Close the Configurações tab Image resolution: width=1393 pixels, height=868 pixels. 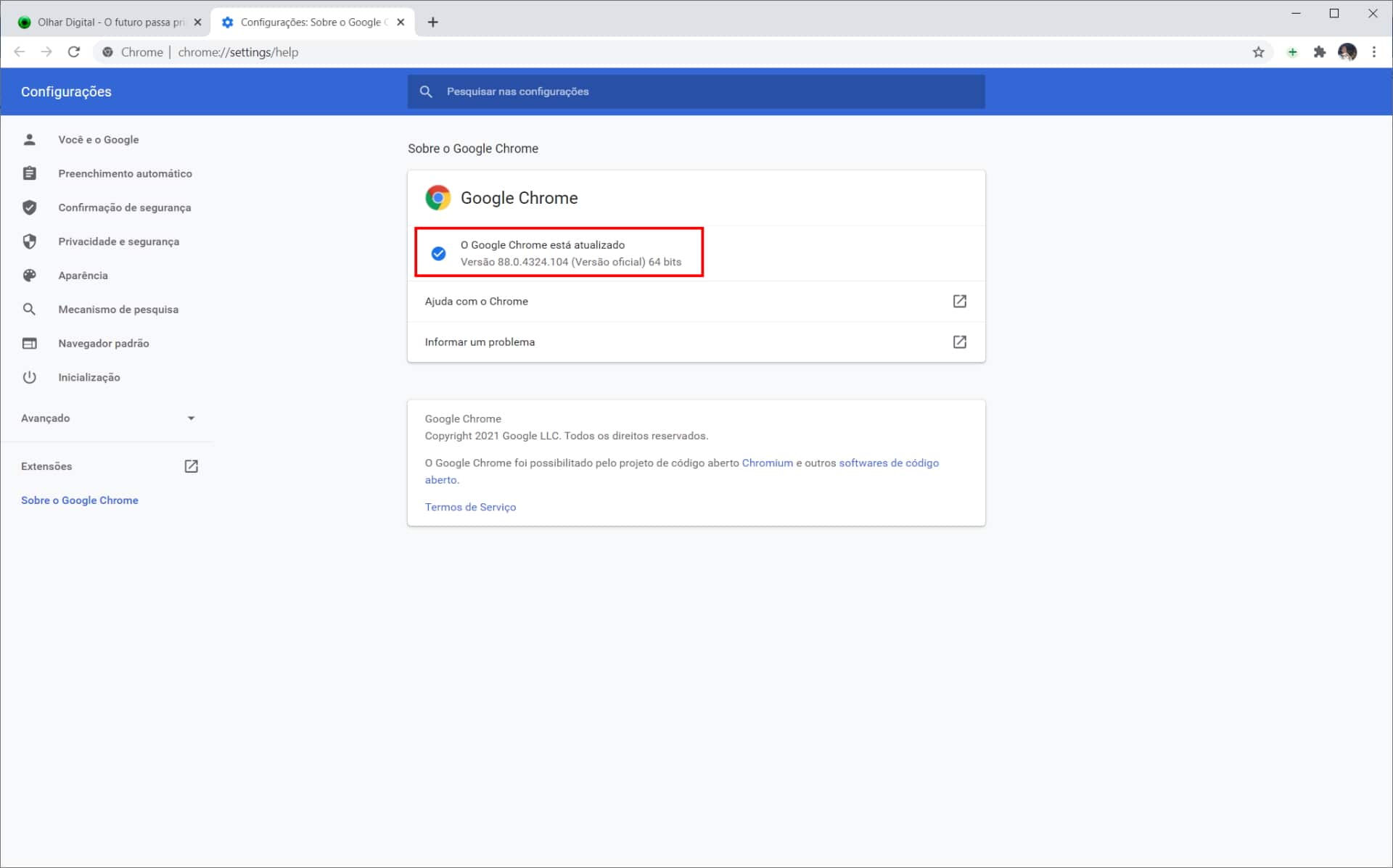400,22
